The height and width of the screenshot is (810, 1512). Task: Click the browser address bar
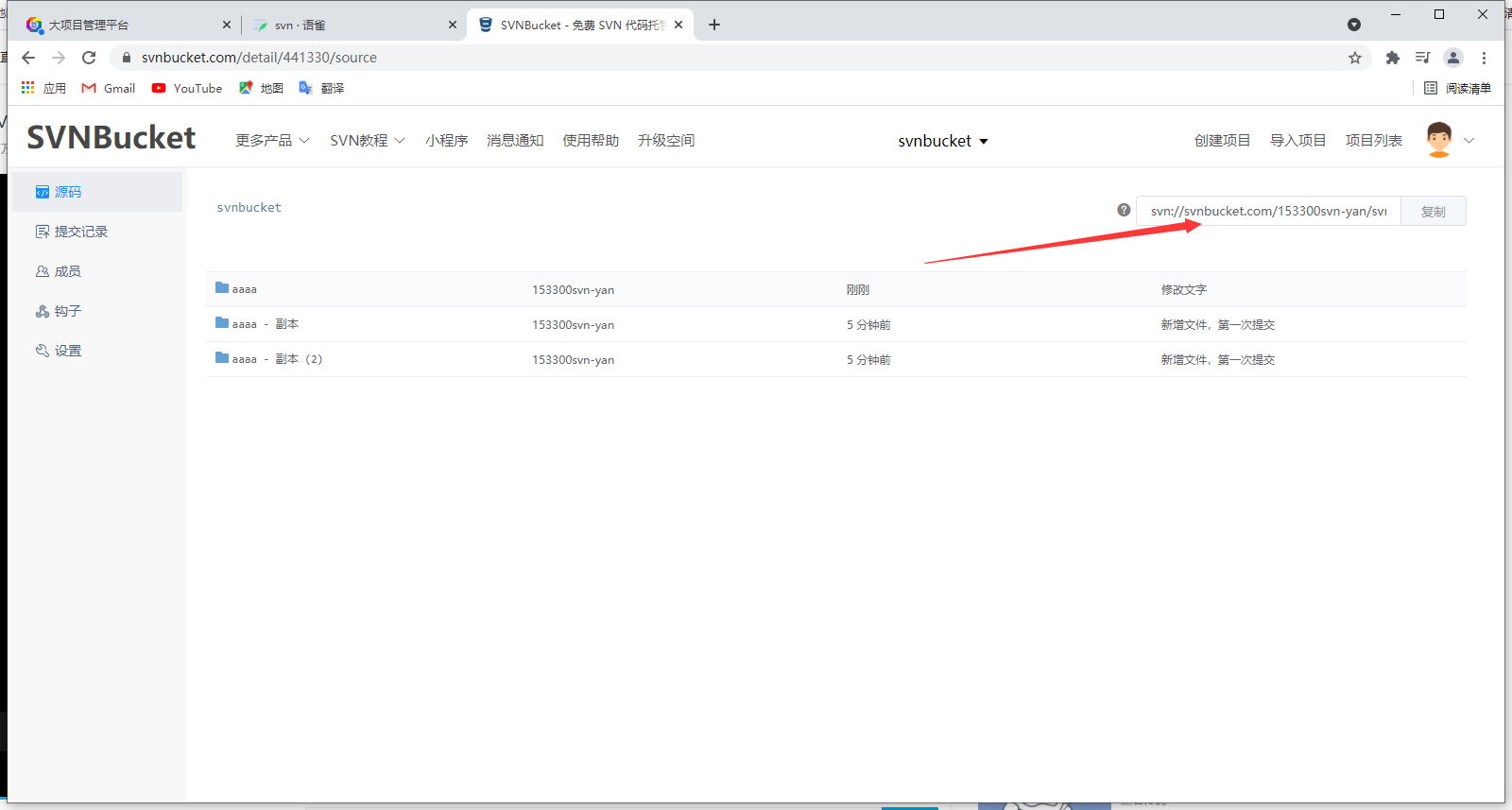pos(742,58)
